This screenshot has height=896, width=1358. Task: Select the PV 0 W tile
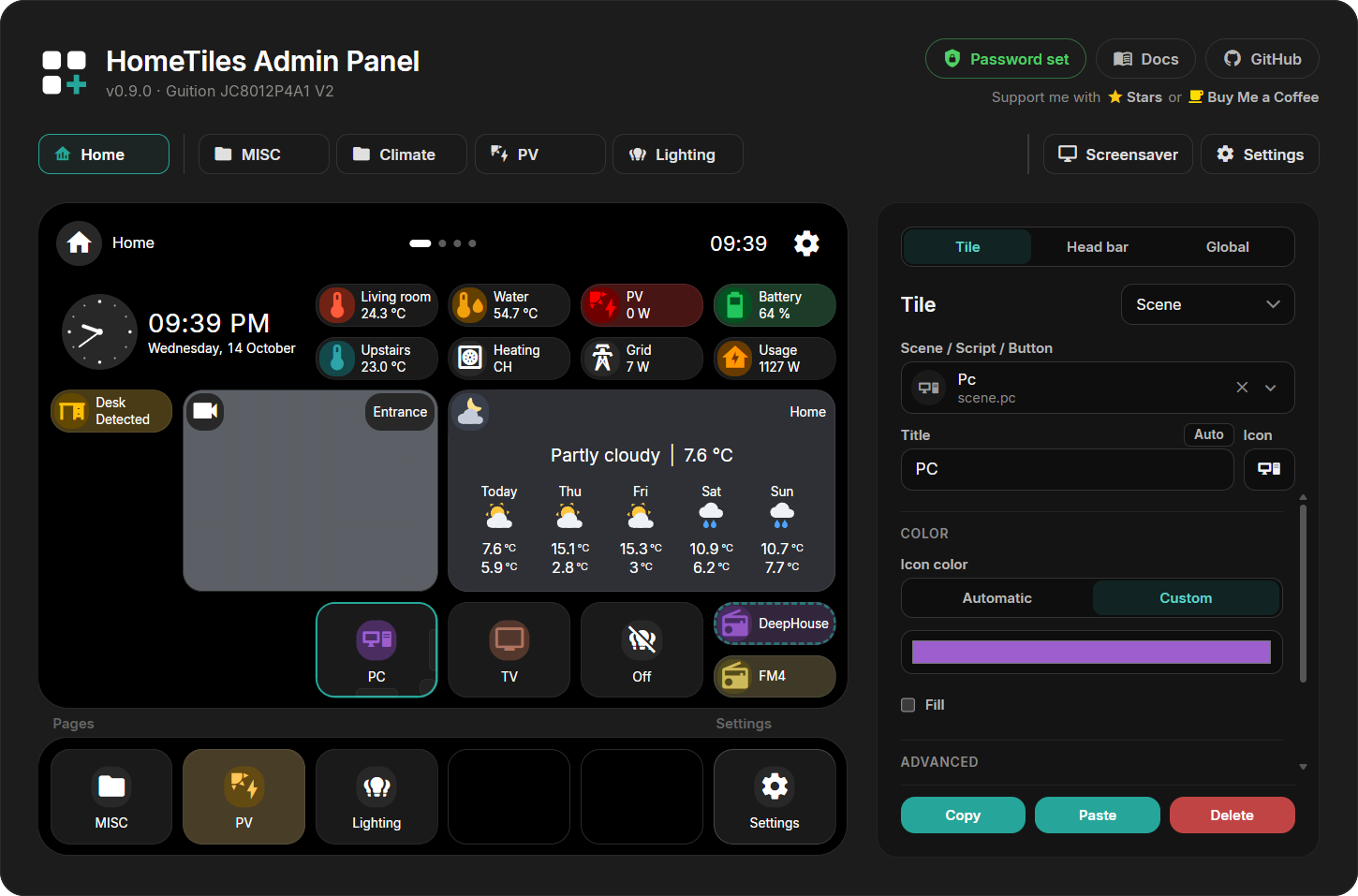[642, 305]
